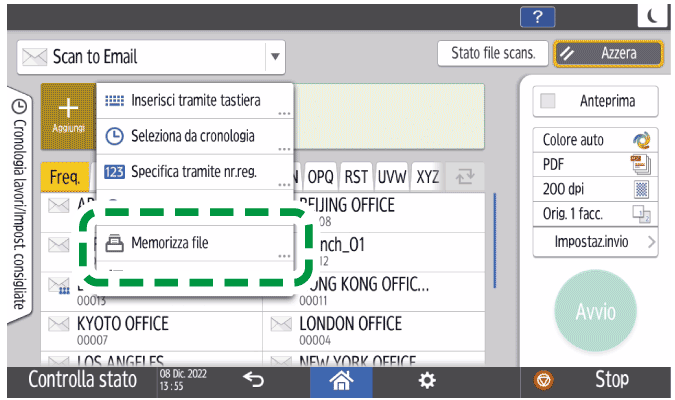Click the 123 icon for Specifica tramite nr.reg.

pos(115,172)
